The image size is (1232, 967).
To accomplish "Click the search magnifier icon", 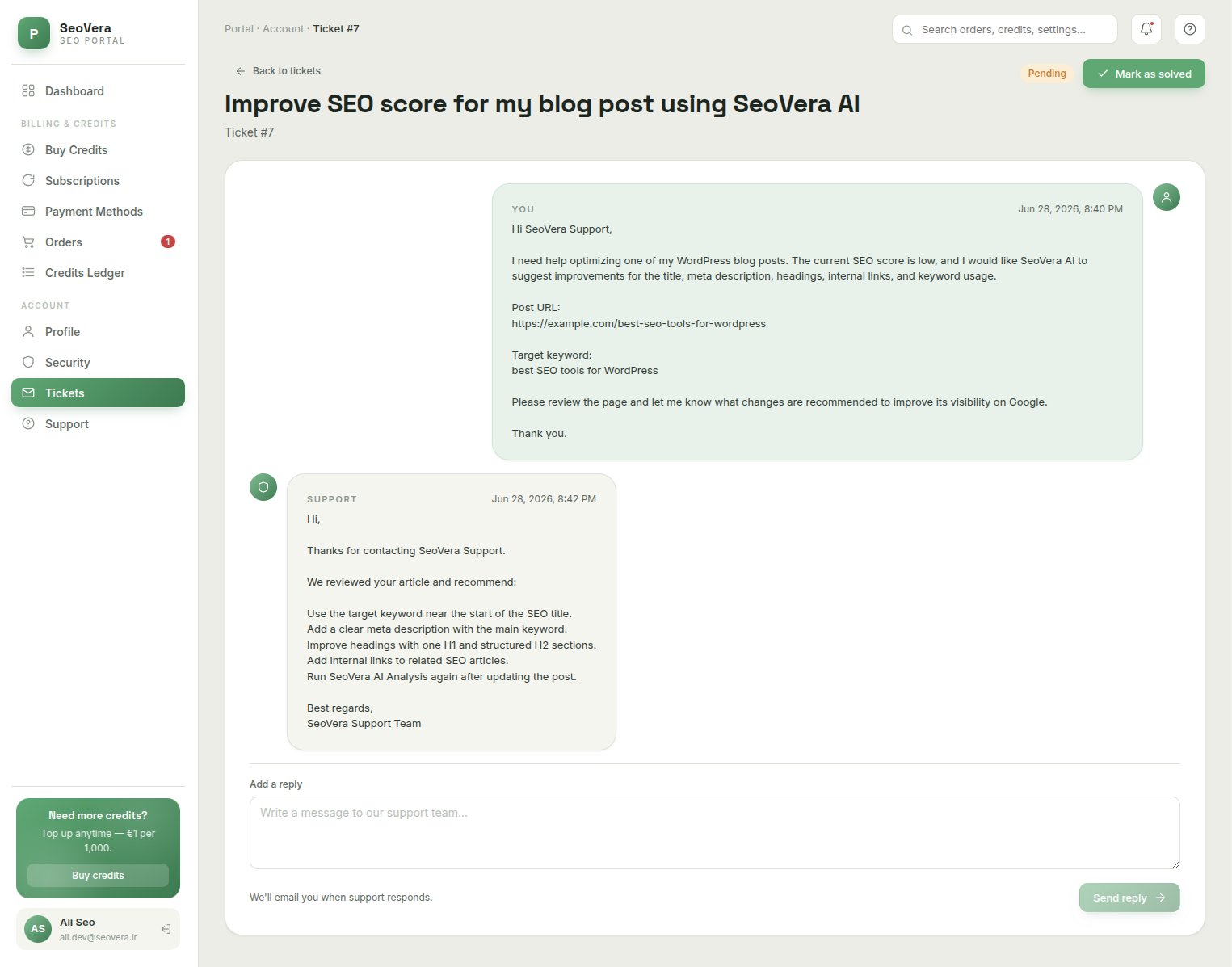I will click(x=907, y=30).
